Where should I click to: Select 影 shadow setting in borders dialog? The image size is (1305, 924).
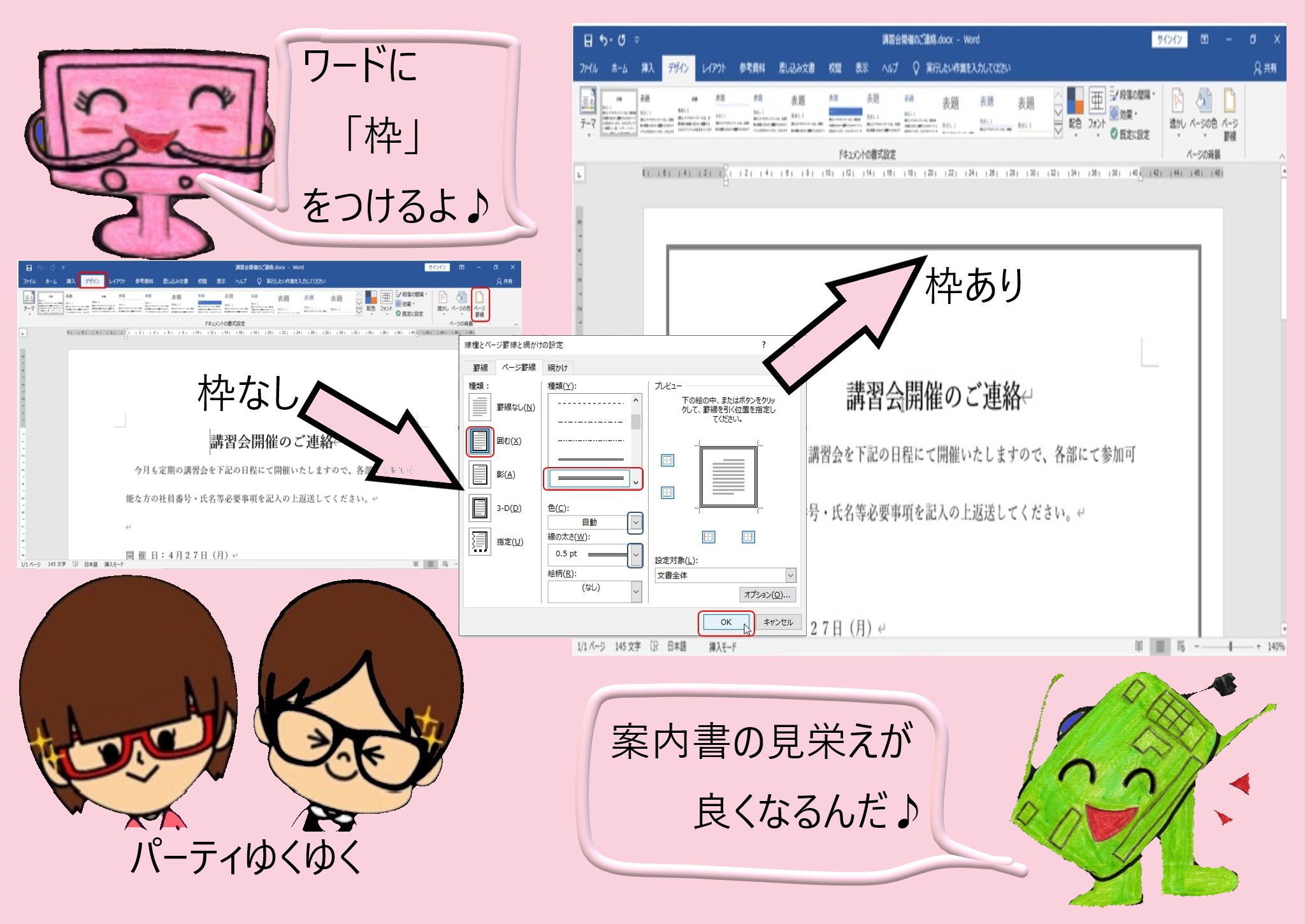(x=480, y=474)
